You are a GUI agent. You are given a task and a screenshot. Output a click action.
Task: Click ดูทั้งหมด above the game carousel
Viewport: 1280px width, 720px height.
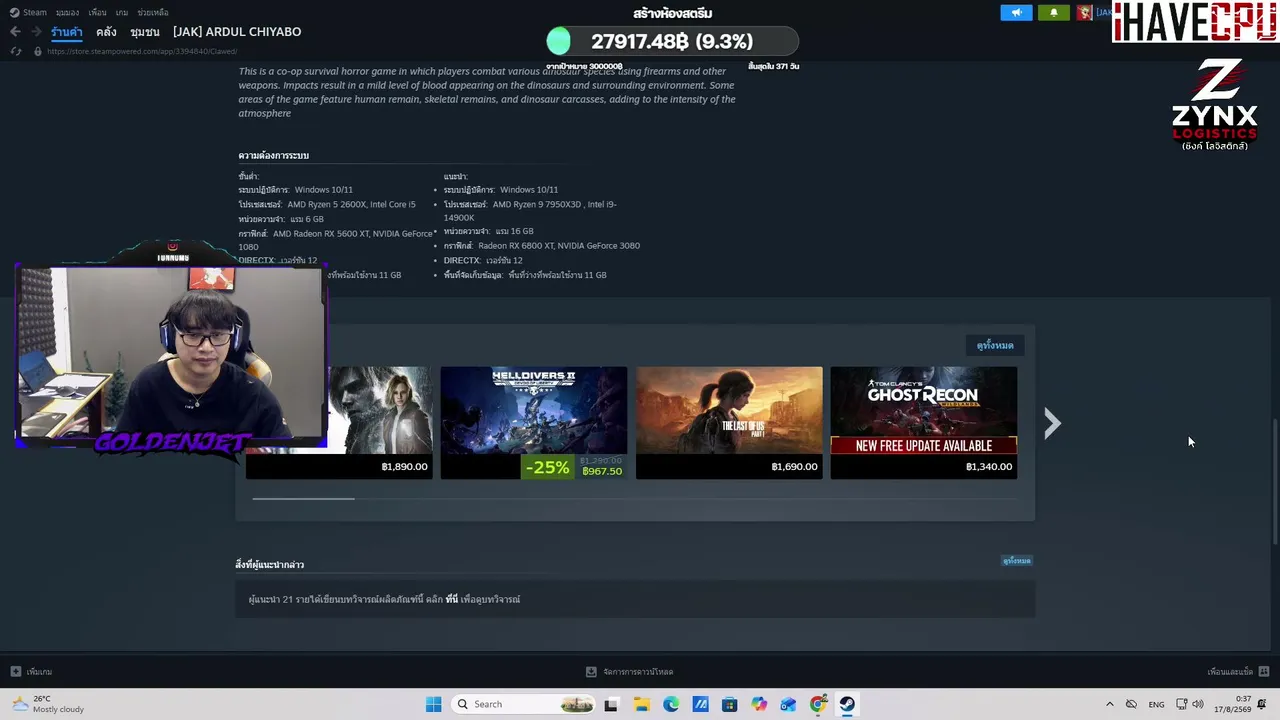pyautogui.click(x=995, y=345)
